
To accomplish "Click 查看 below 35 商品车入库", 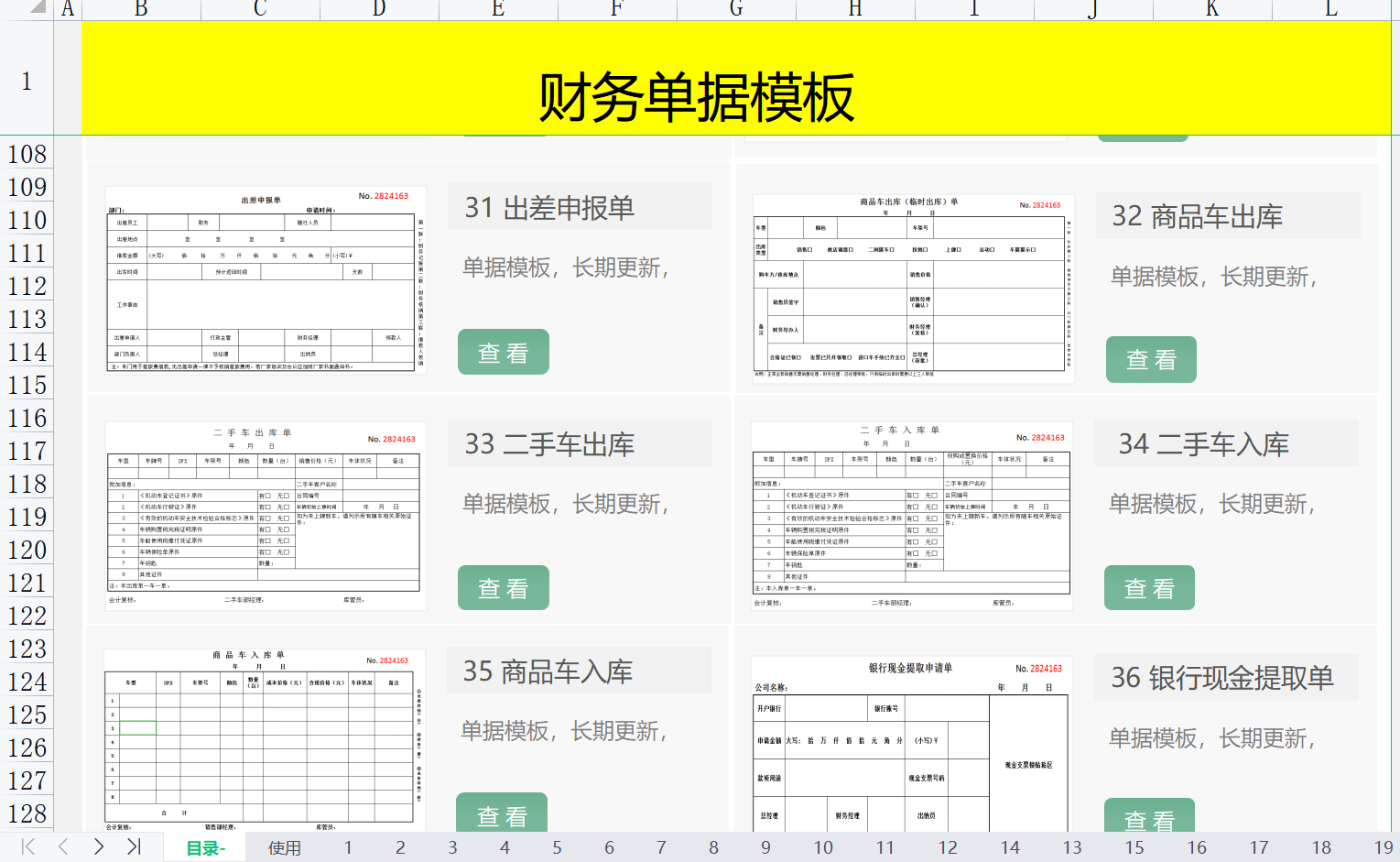I will pyautogui.click(x=501, y=813).
